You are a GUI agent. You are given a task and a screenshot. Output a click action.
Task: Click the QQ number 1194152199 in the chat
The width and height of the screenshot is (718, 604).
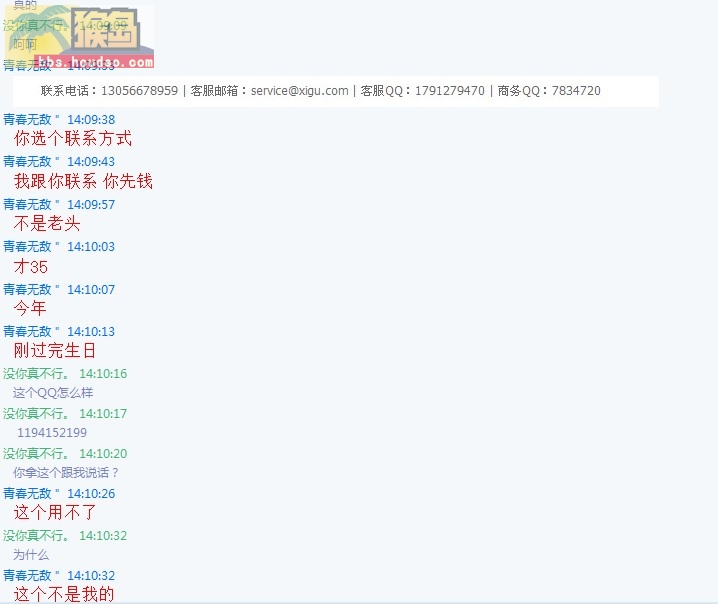[52, 432]
